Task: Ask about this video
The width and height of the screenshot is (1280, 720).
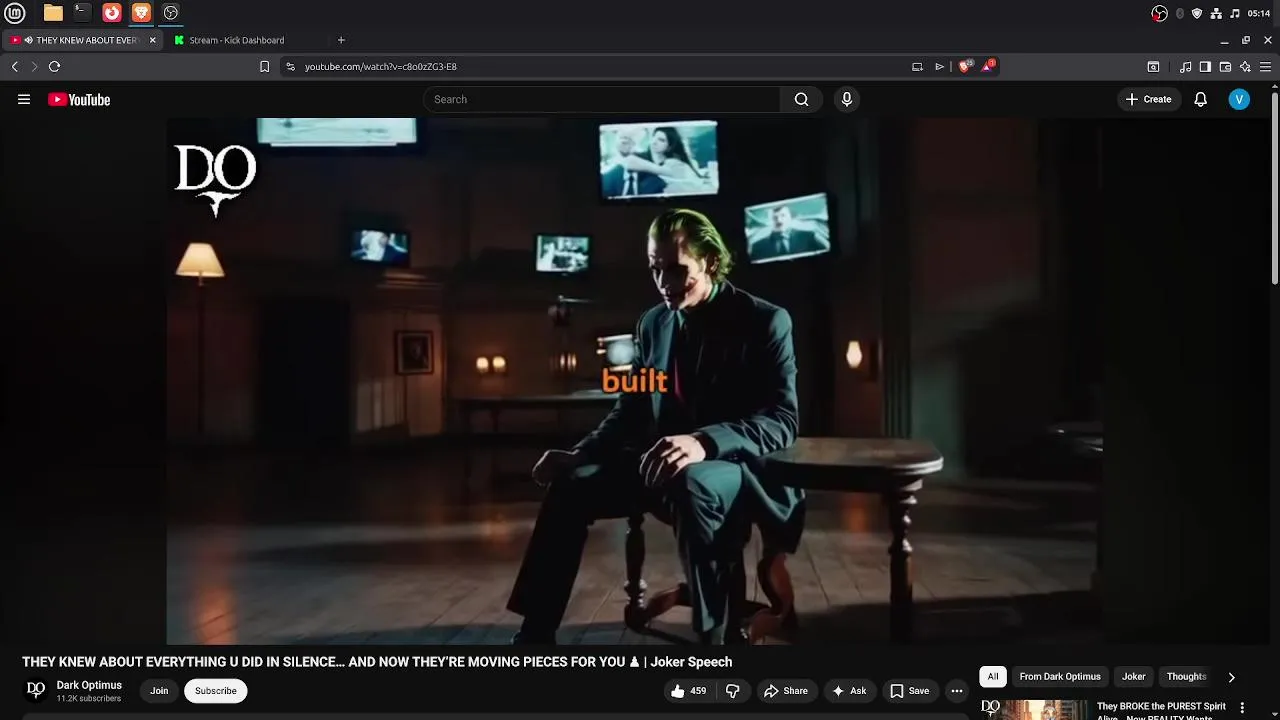Action: pos(849,691)
